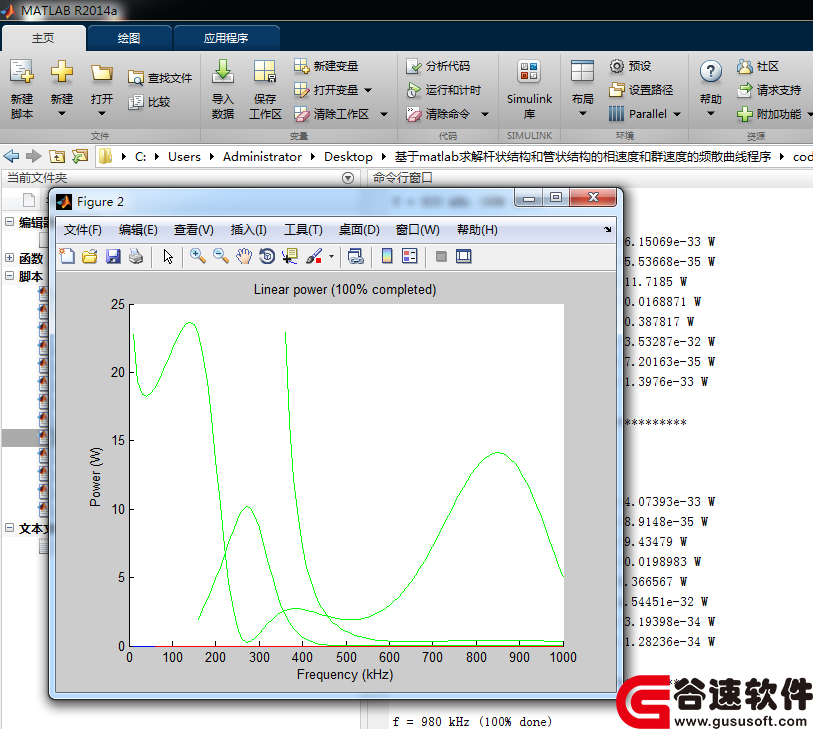Click the Hide Plot Tools icon

pos(441,256)
